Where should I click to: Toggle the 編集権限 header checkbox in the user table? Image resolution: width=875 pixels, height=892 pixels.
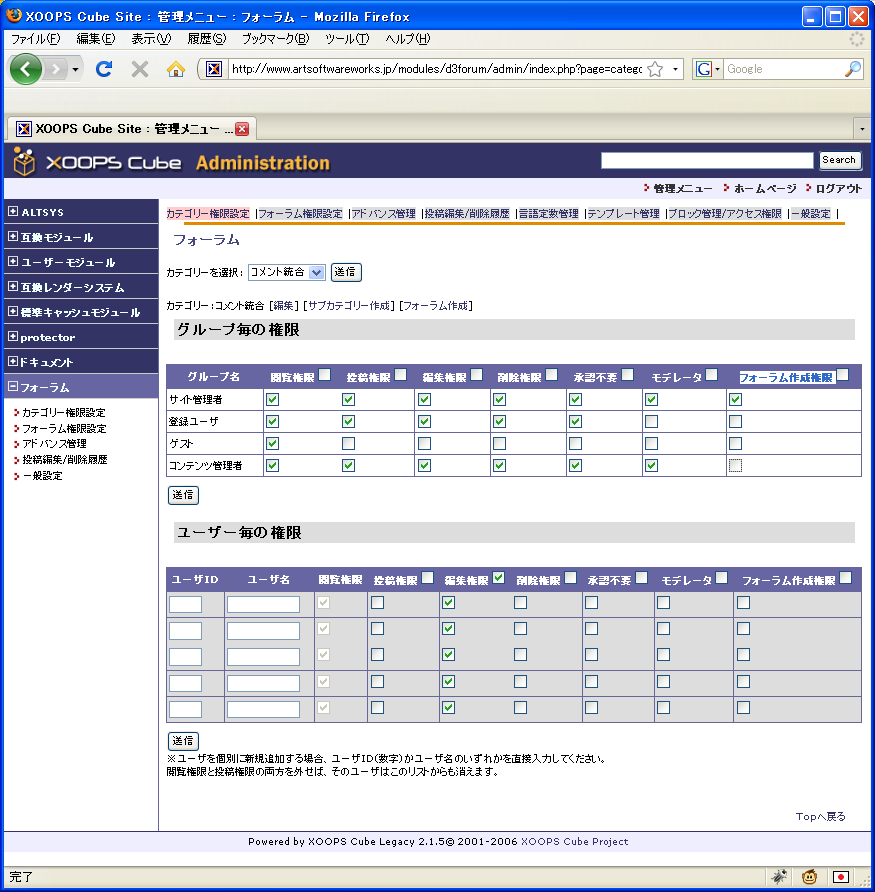tap(499, 578)
